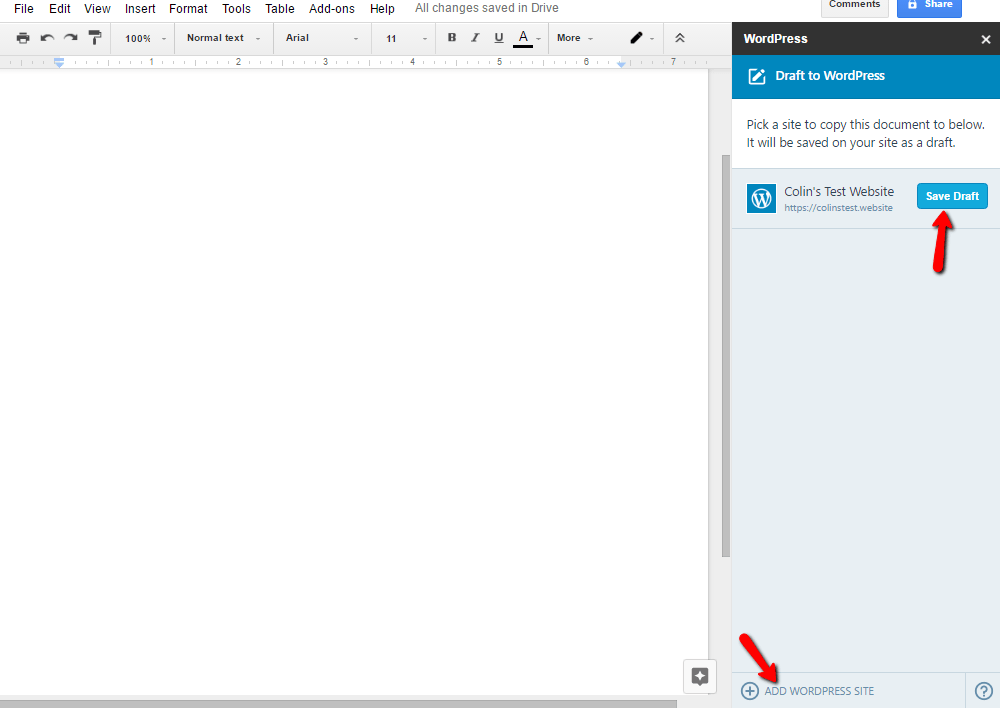Click the Draft to WordPress edit icon
The image size is (1000, 708).
[756, 77]
